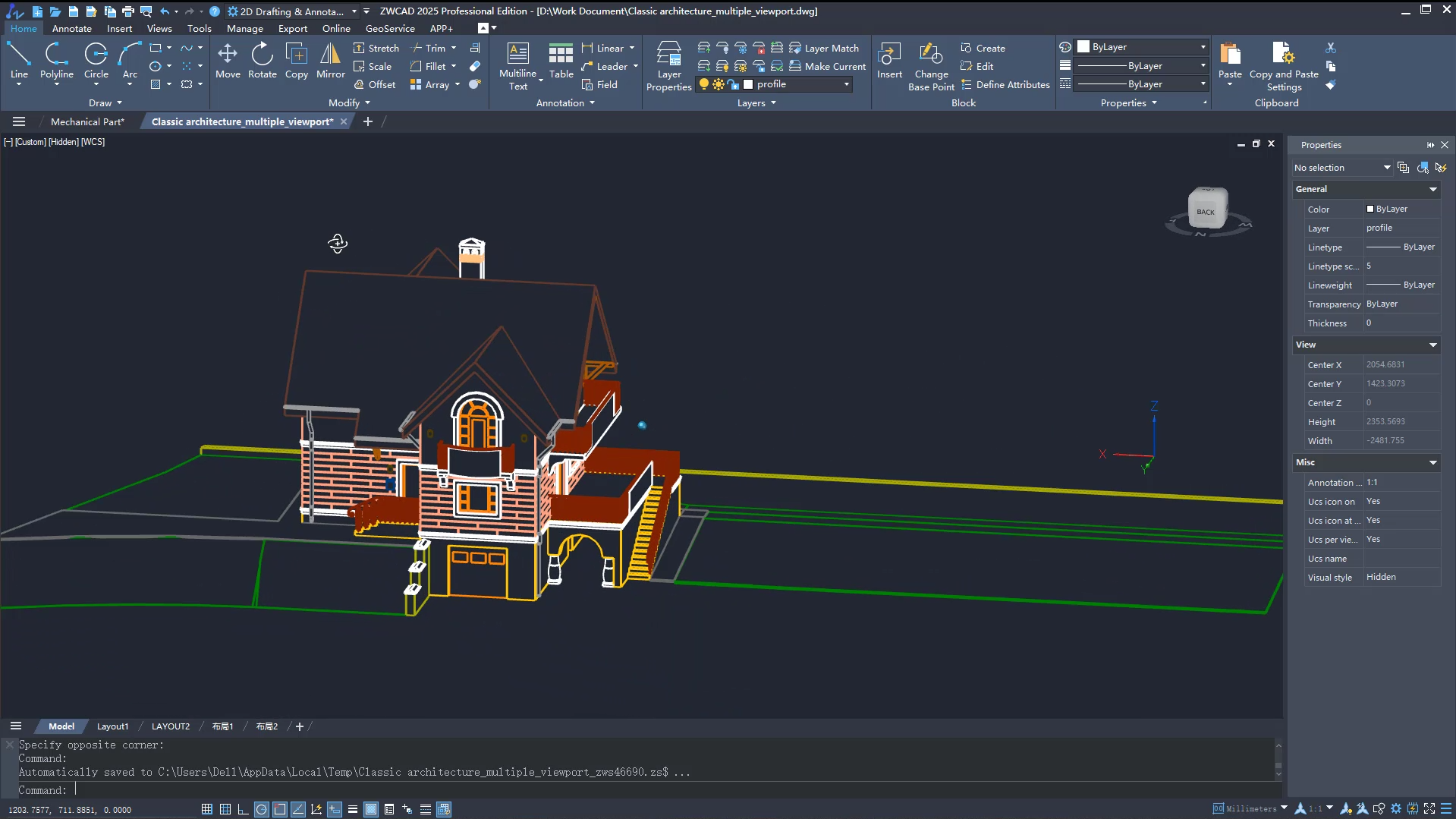Screen dimensions: 1456x819
Task: Collapse the View properties section
Action: [1432, 345]
